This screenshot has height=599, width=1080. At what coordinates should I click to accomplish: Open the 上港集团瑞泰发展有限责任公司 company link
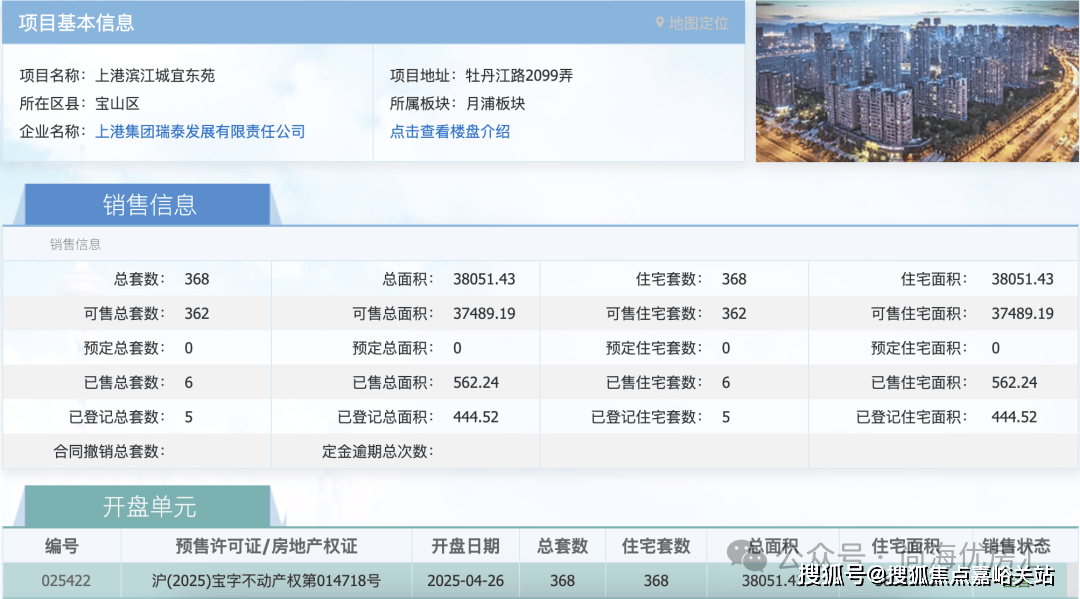pos(200,132)
